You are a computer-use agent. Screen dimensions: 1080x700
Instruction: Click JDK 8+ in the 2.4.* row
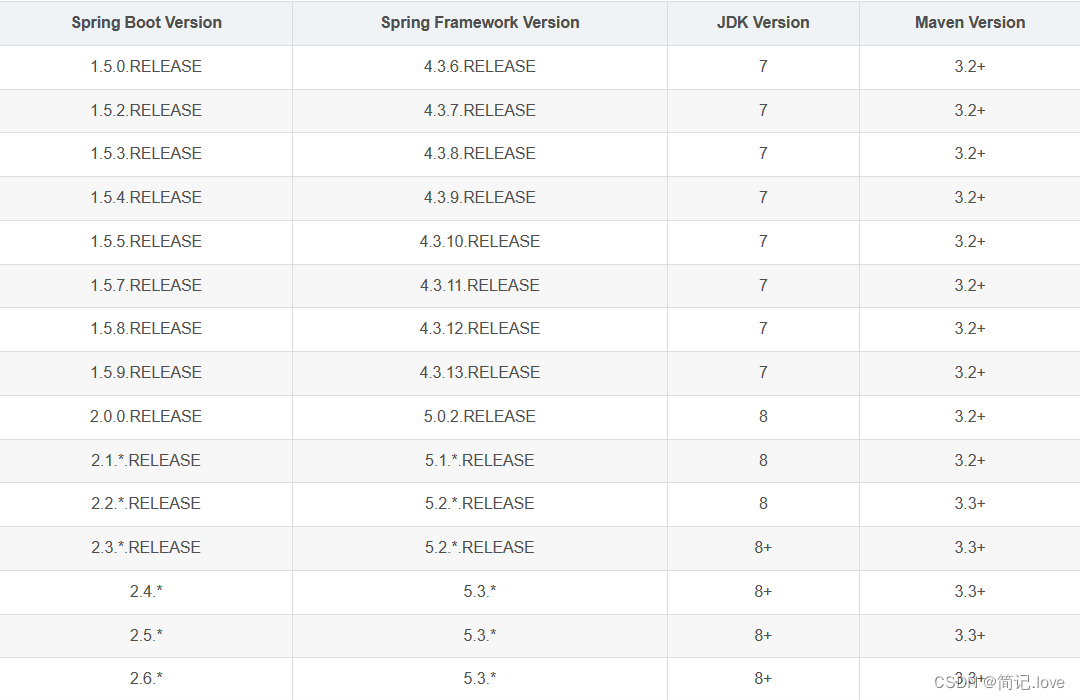coord(763,592)
